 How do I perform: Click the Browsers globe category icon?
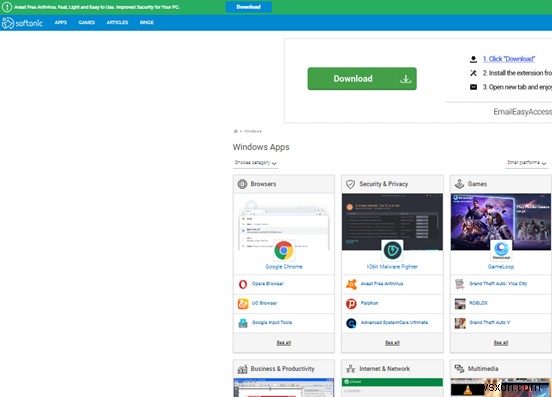click(242, 184)
